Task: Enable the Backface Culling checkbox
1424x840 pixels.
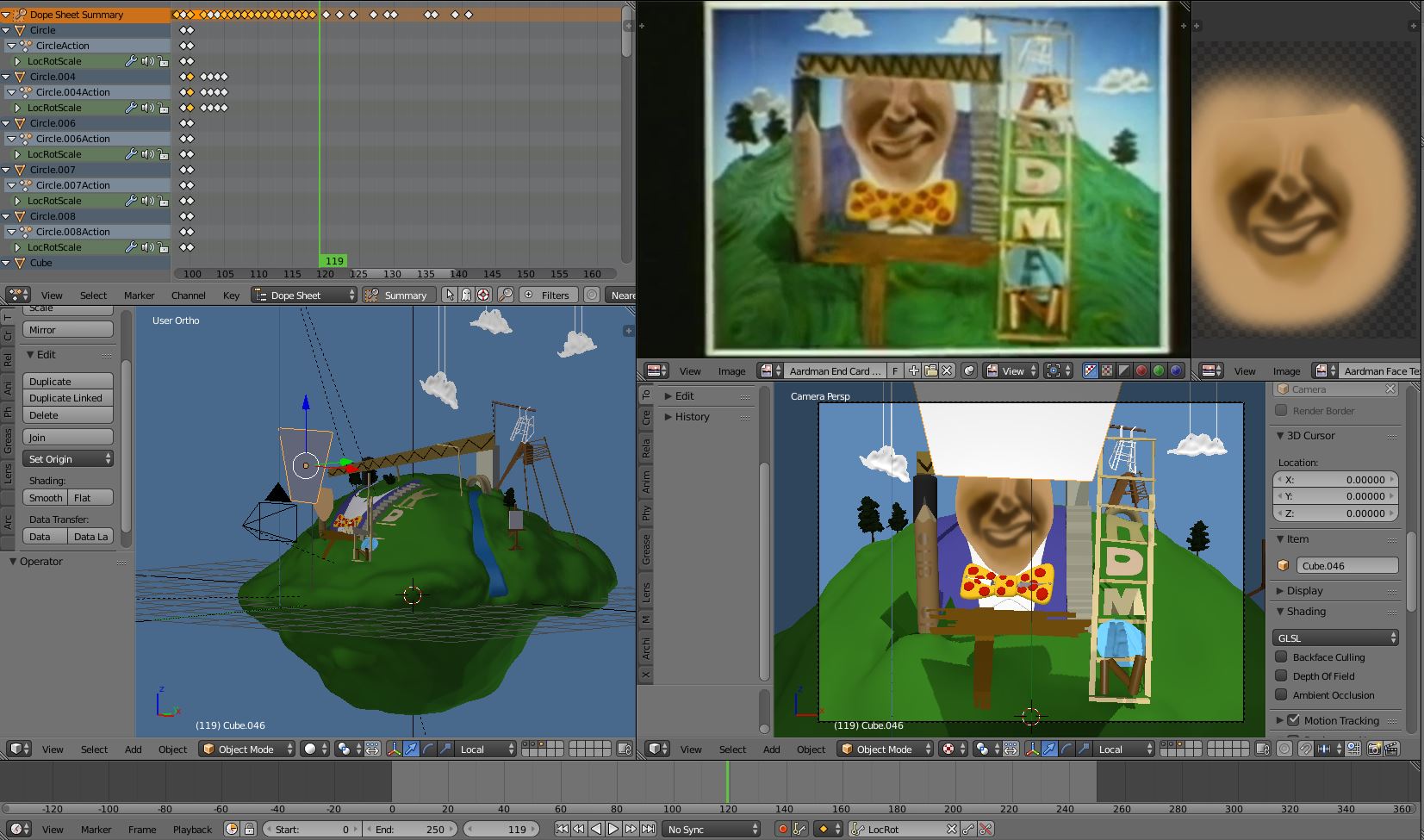Action: [1282, 657]
